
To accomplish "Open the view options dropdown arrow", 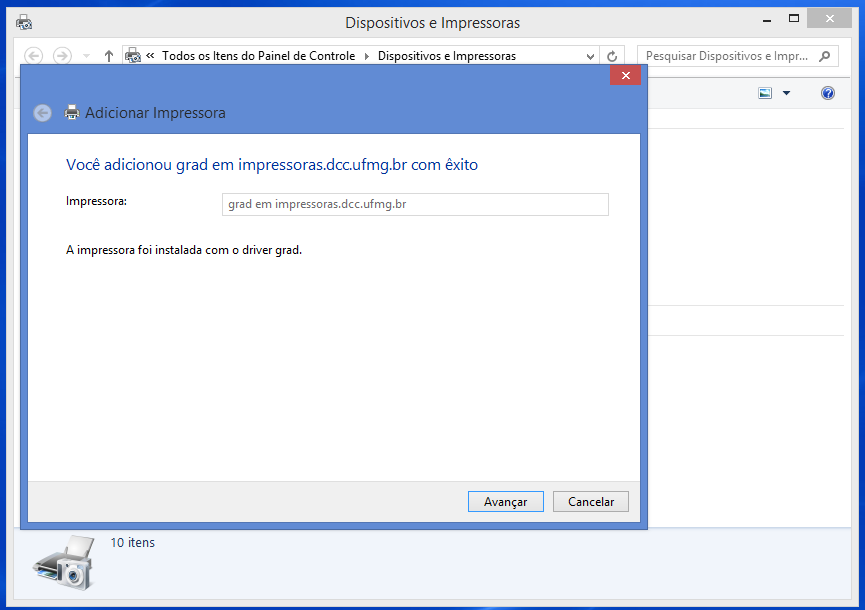I will (786, 93).
